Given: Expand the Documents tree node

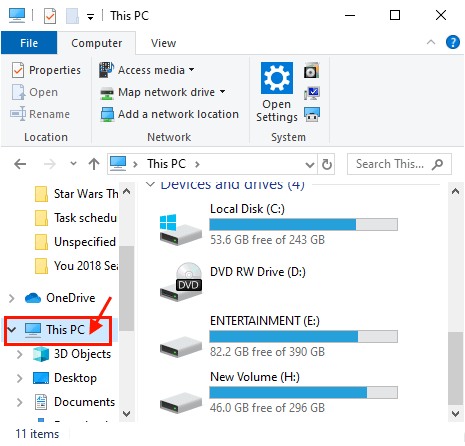Looking at the screenshot, I should tap(20, 402).
